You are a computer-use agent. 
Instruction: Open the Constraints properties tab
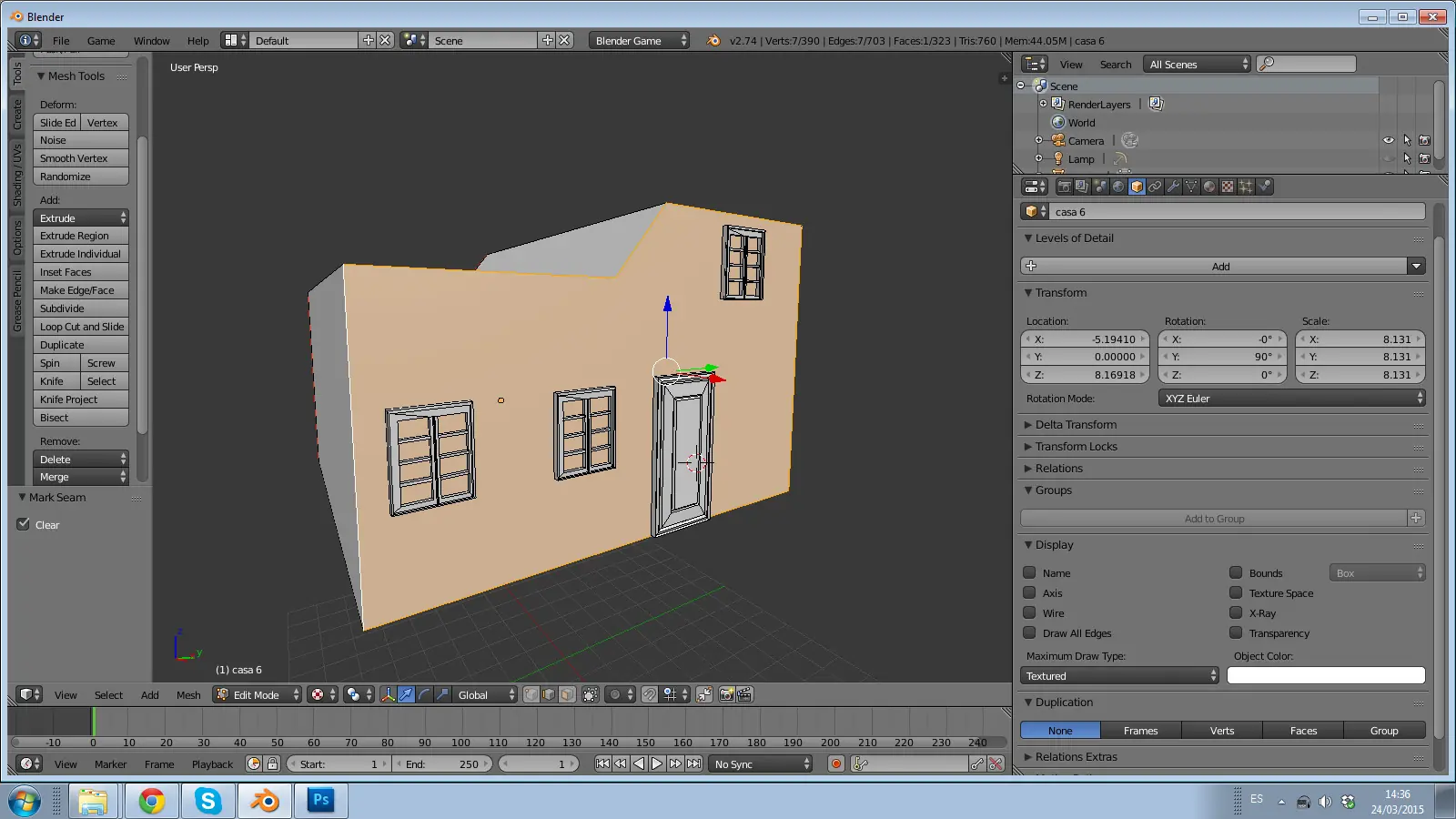coord(1155,187)
